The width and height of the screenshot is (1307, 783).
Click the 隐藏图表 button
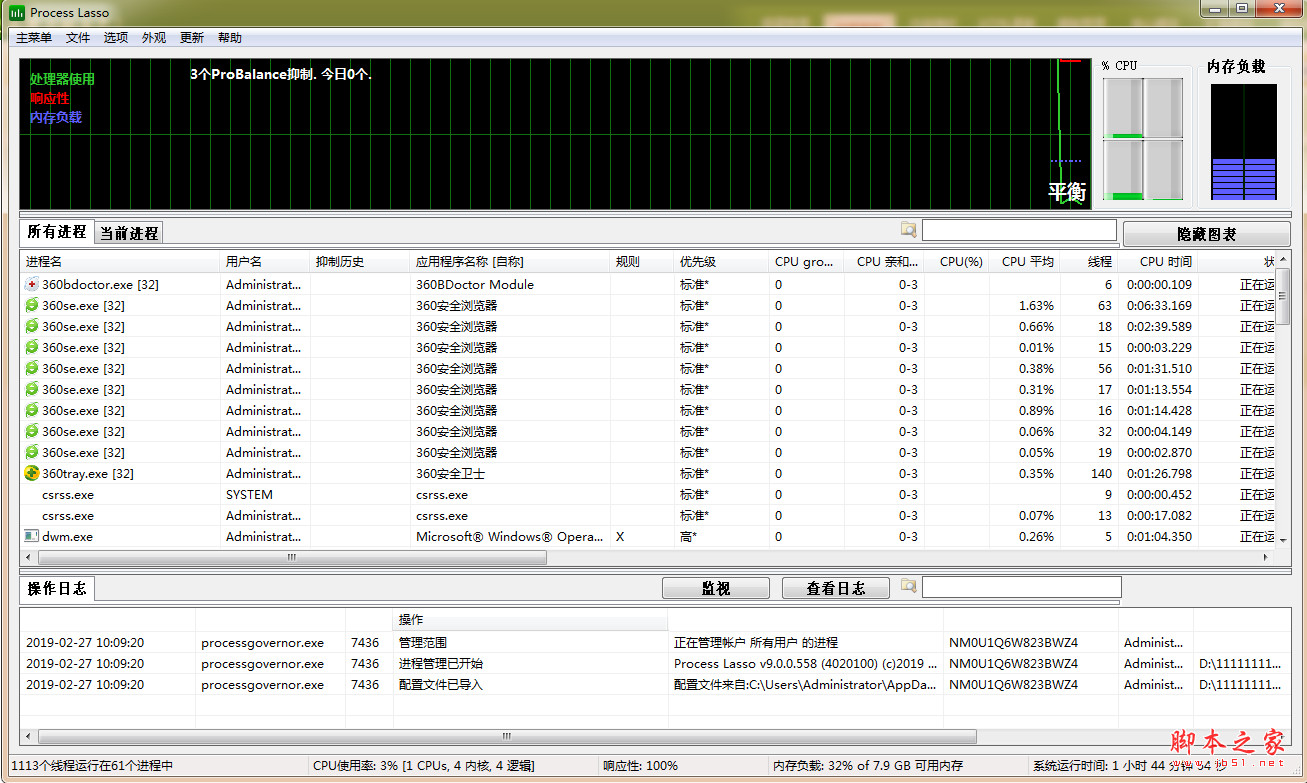coord(1207,234)
